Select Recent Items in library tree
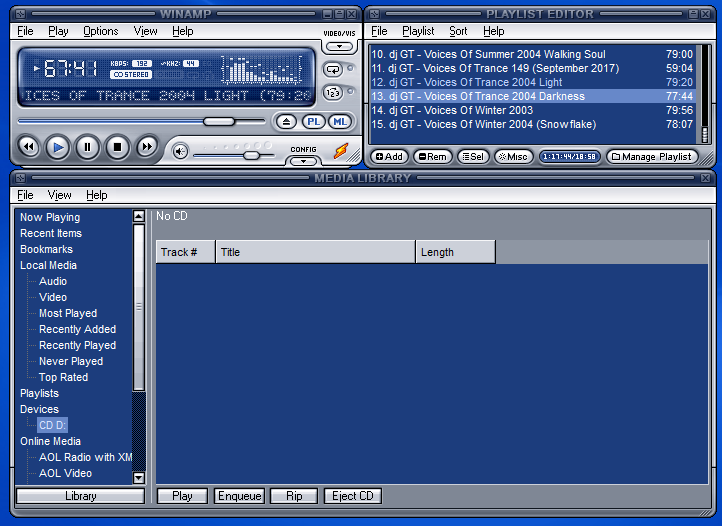Viewport: 722px width, 526px height. (51, 233)
